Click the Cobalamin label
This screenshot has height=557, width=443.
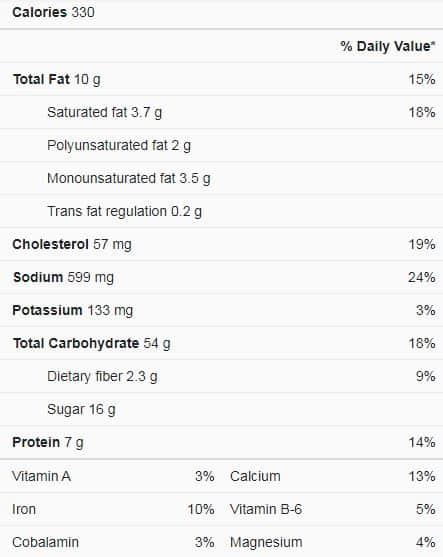click(x=45, y=542)
